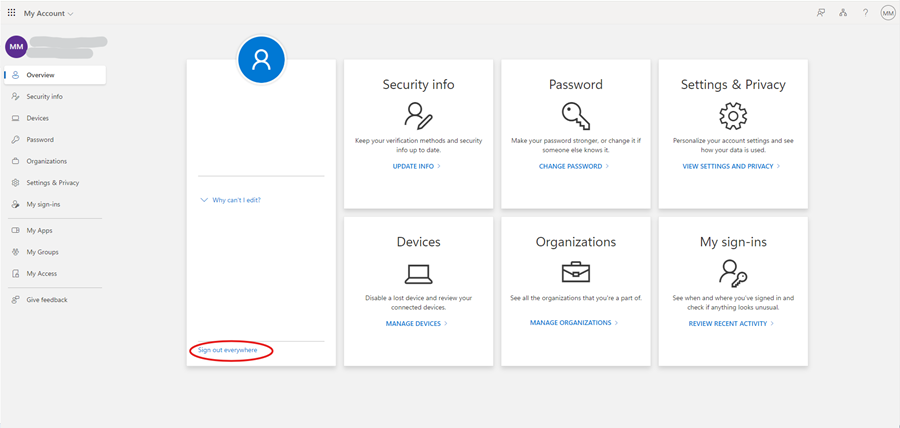This screenshot has height=428, width=900.
Task: Click the feedback icon in top bar
Action: pos(821,13)
